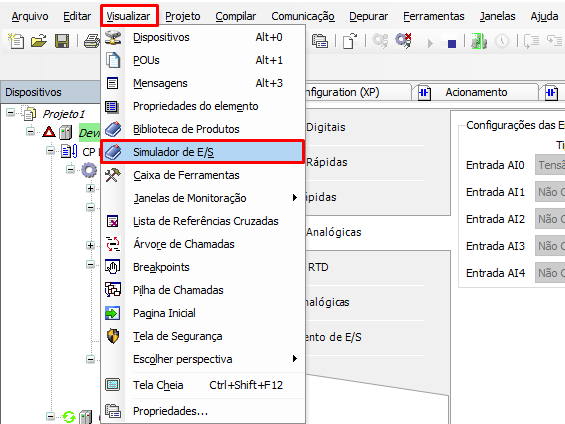565x424 pixels.
Task: Open the Entrada AI4 type dropdown
Action: pyautogui.click(x=550, y=273)
